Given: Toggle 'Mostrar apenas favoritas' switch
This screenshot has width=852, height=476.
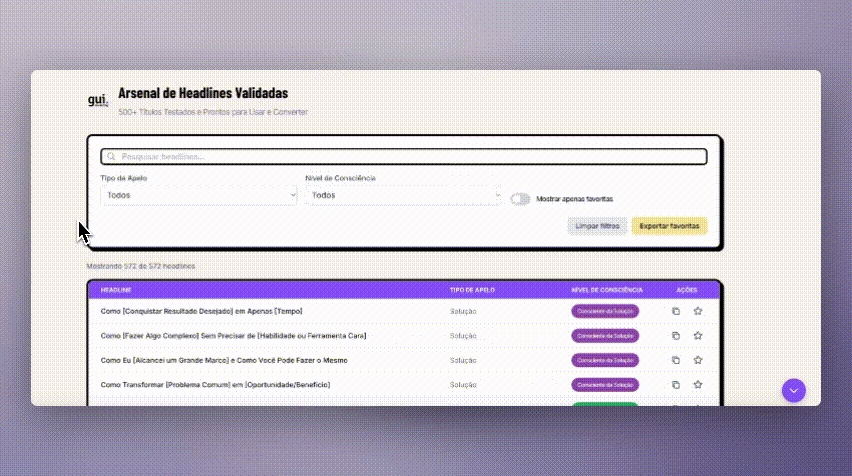Looking at the screenshot, I should (520, 199).
